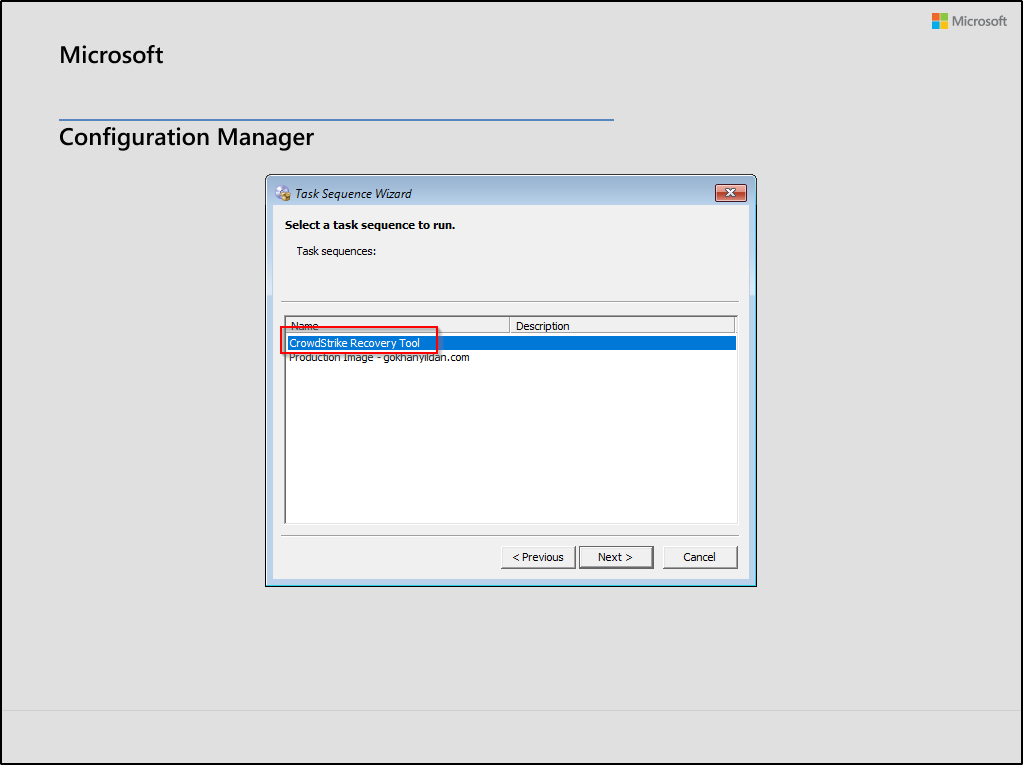Select the CrowdStrike Recovery Tool task sequence
This screenshot has height=765, width=1023.
512,343
